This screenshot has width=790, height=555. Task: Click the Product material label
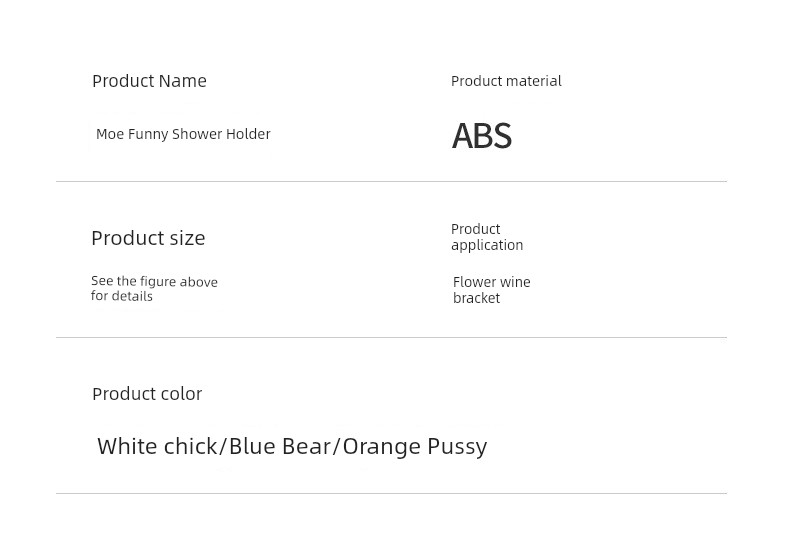[506, 81]
